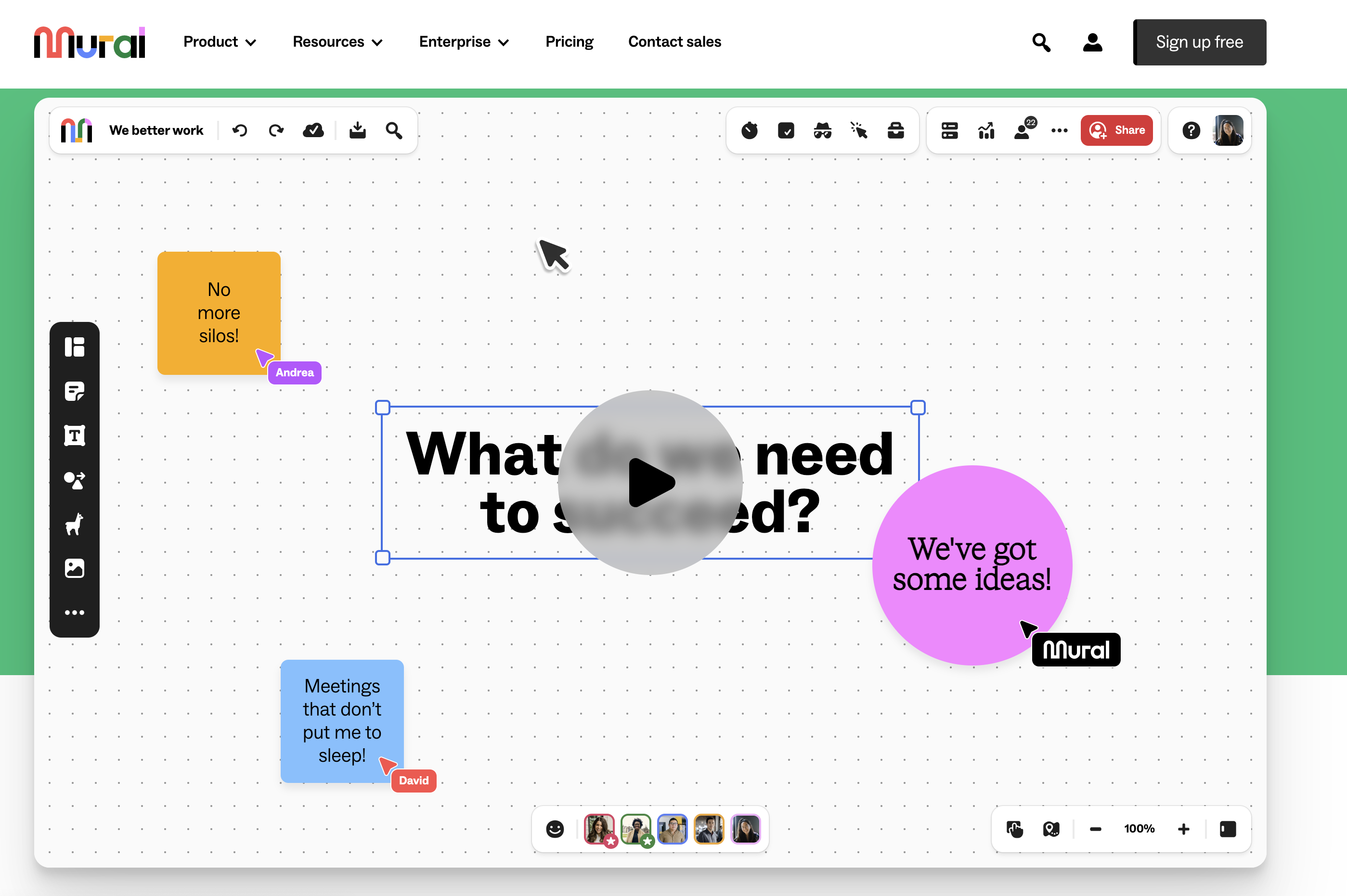Expand the Resources dropdown menu
The width and height of the screenshot is (1347, 896).
[x=337, y=42]
